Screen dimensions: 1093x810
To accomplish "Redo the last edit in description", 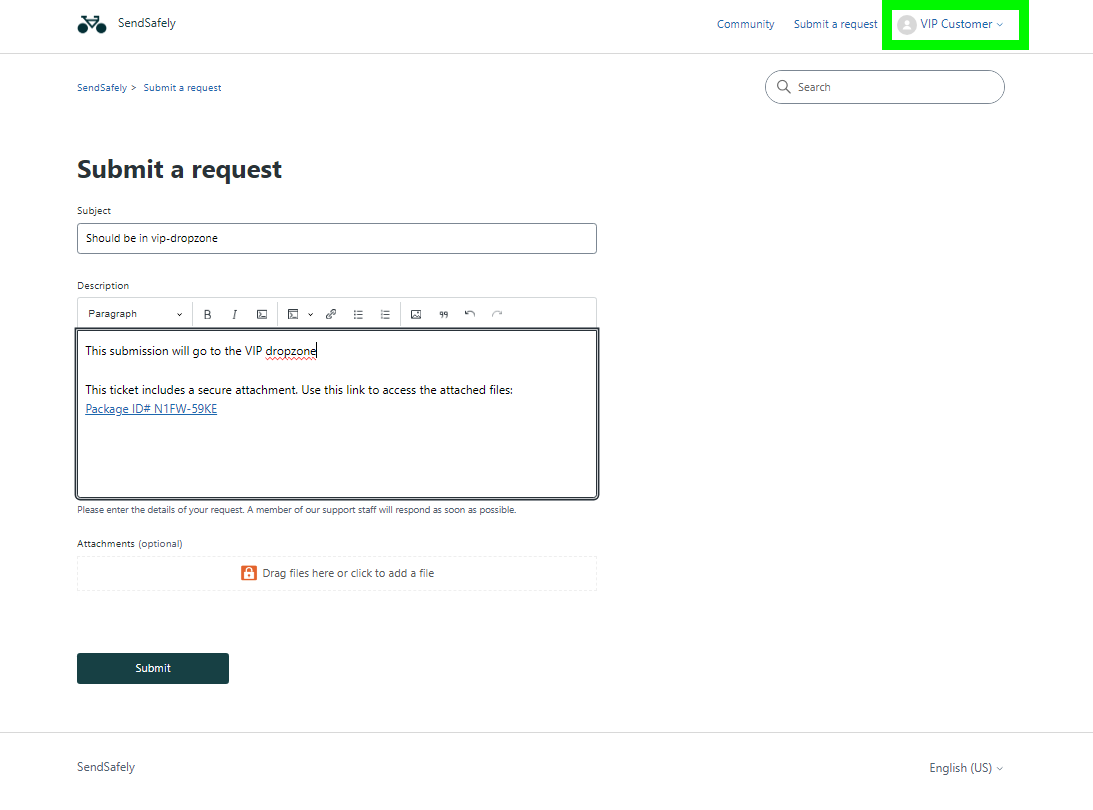I will pyautogui.click(x=497, y=314).
